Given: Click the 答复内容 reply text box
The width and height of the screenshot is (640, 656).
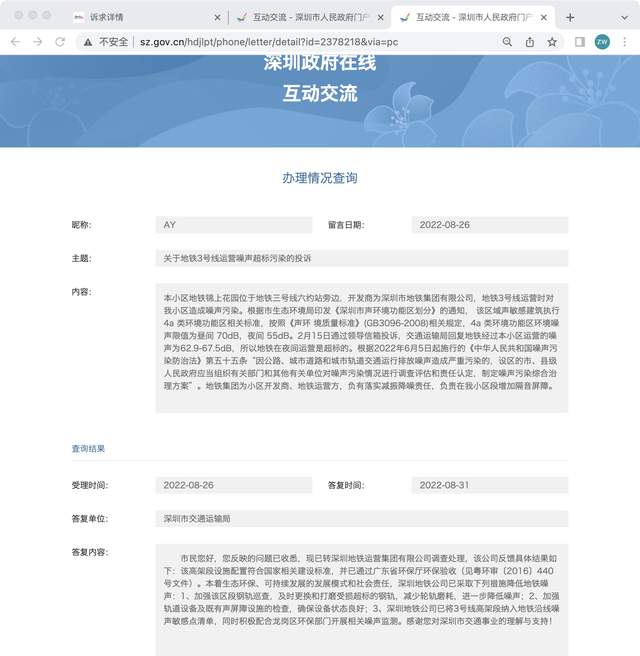Looking at the screenshot, I should click(x=362, y=600).
